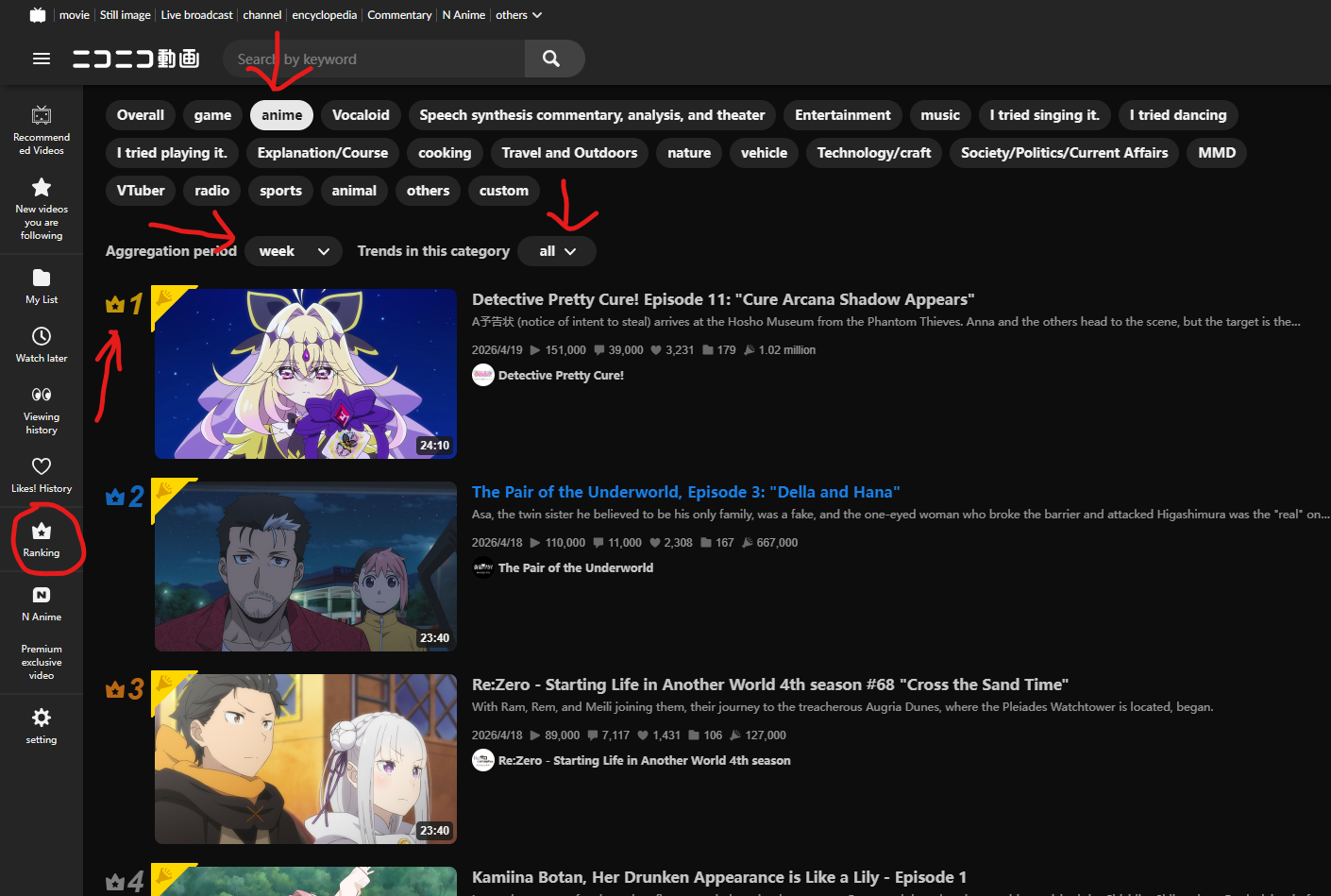
Task: Select the 'VTuber' category chip
Action: 141,191
